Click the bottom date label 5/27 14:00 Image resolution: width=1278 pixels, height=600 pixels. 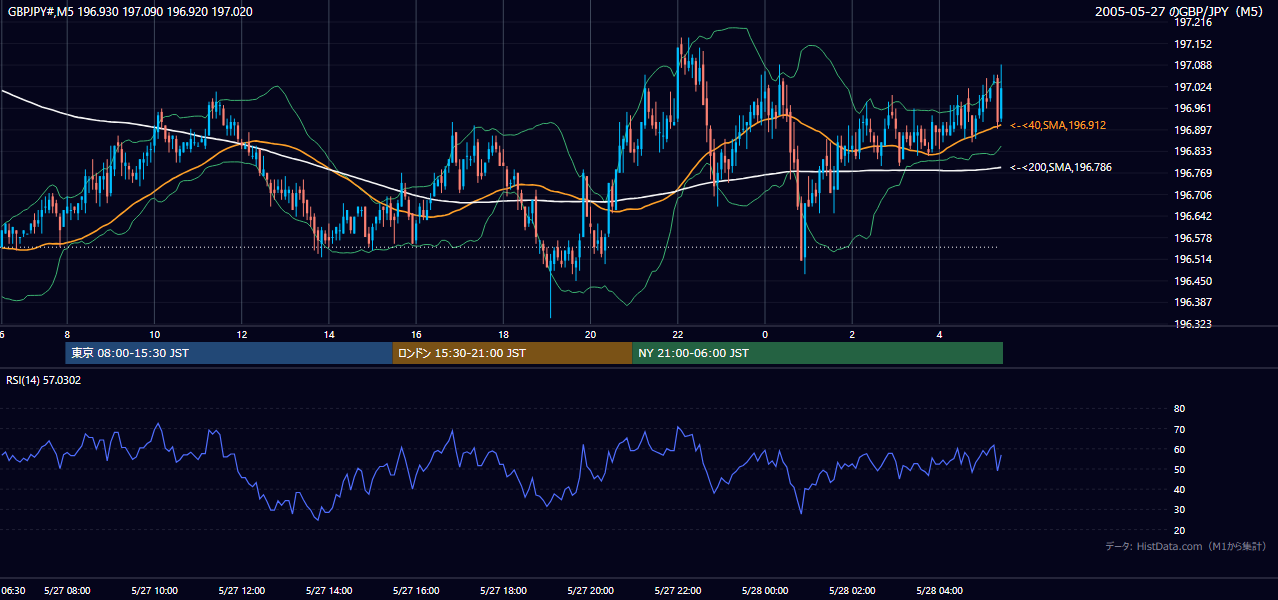click(x=329, y=591)
